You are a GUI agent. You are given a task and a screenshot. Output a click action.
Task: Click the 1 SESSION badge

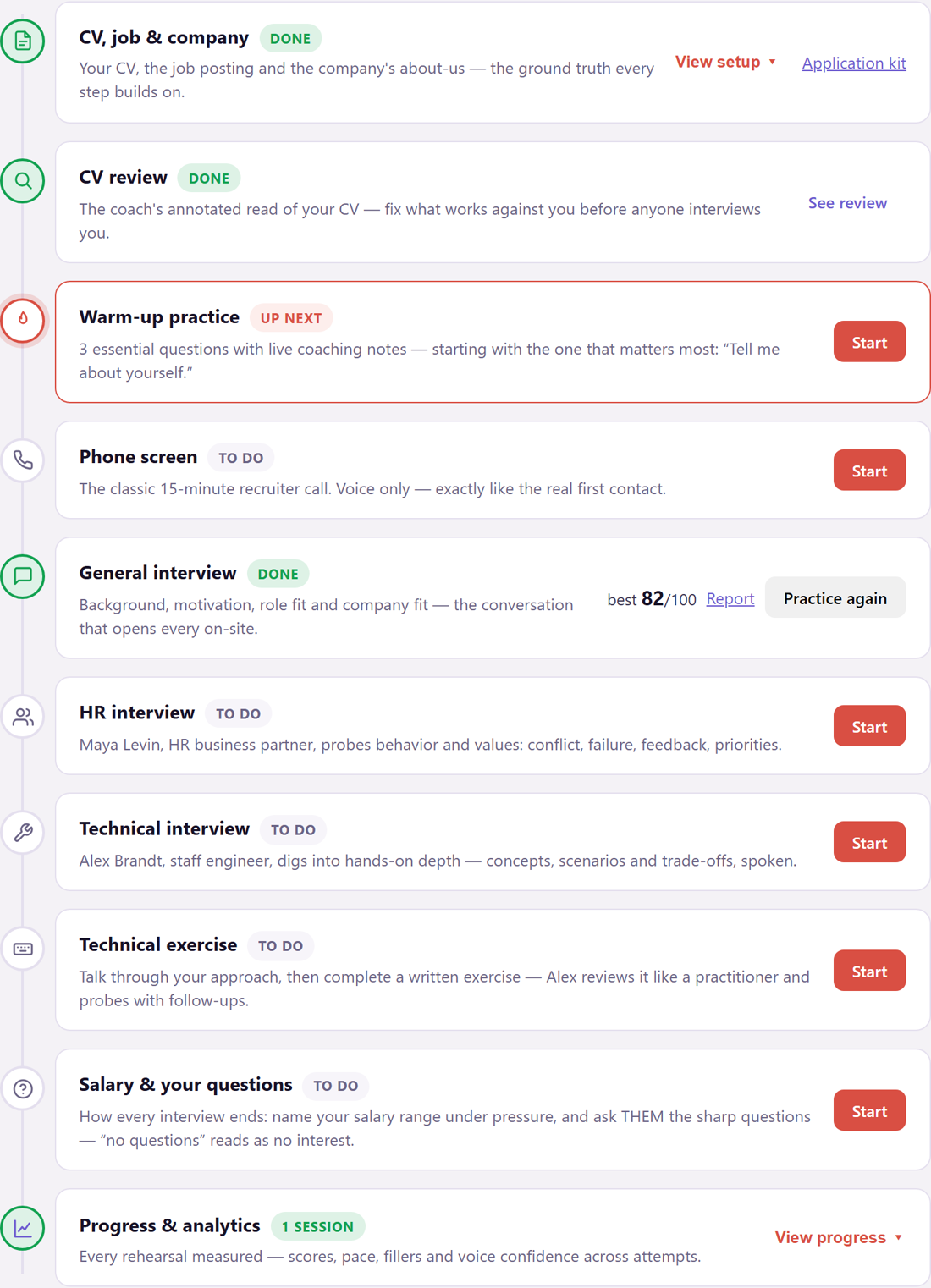(317, 1226)
